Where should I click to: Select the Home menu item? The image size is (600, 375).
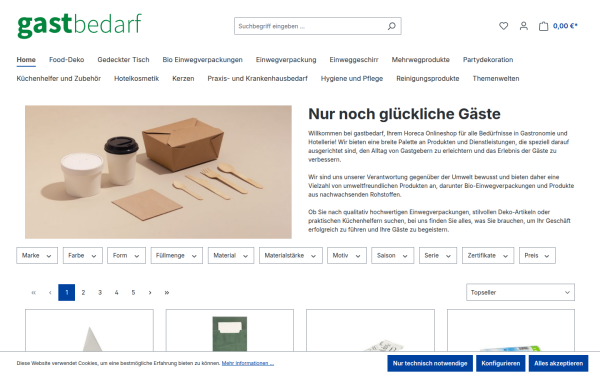26,60
